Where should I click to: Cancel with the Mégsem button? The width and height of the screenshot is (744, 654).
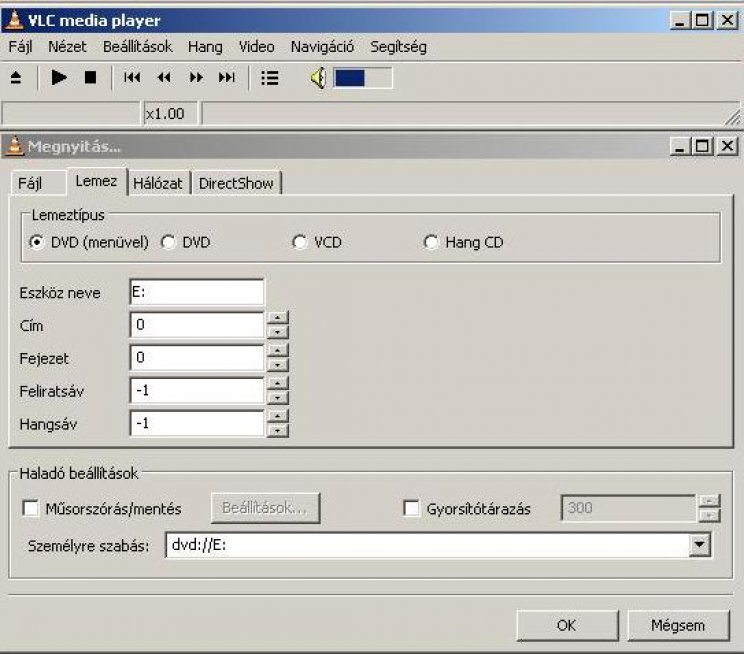678,625
